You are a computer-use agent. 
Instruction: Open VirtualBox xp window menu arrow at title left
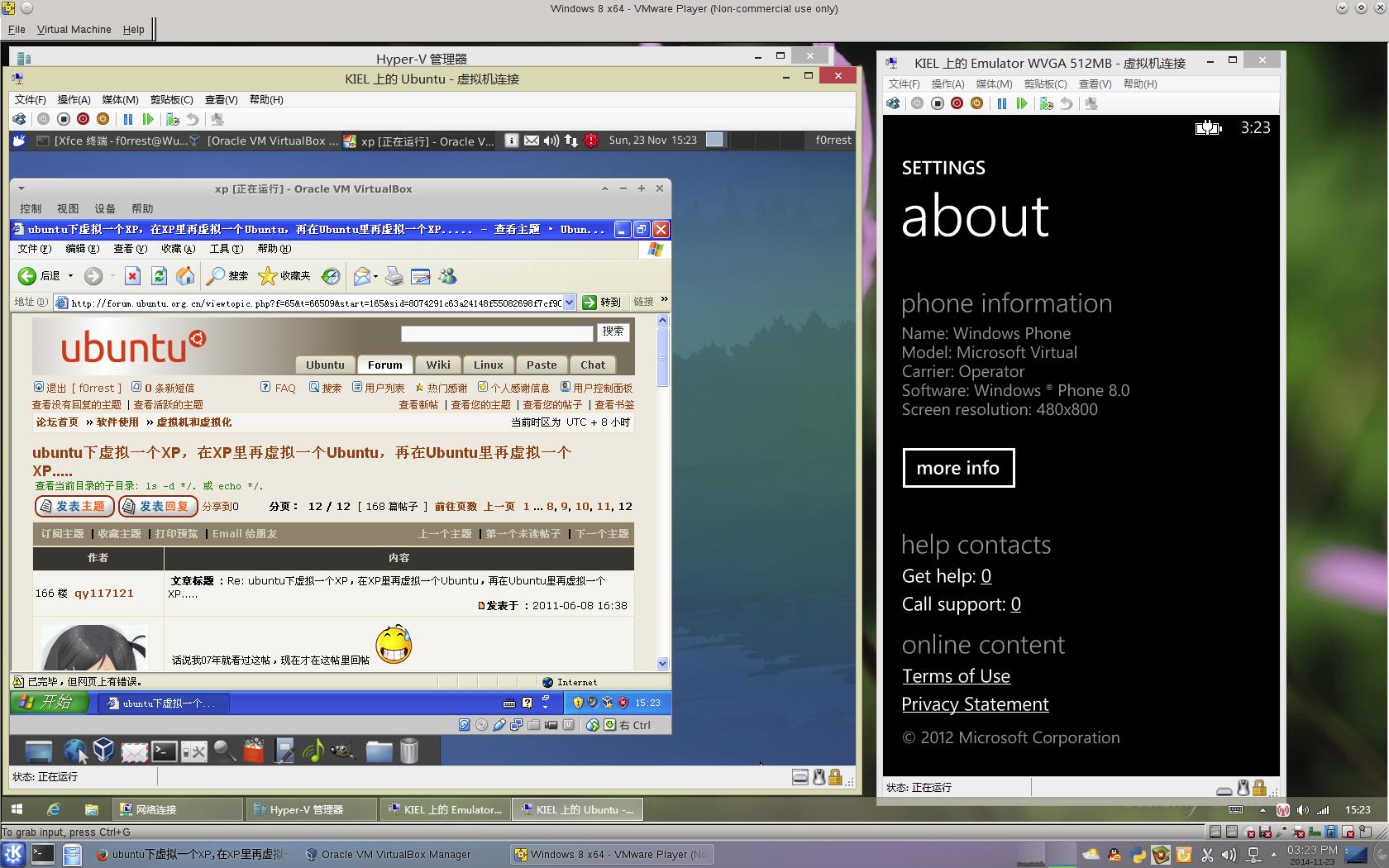pos(21,188)
